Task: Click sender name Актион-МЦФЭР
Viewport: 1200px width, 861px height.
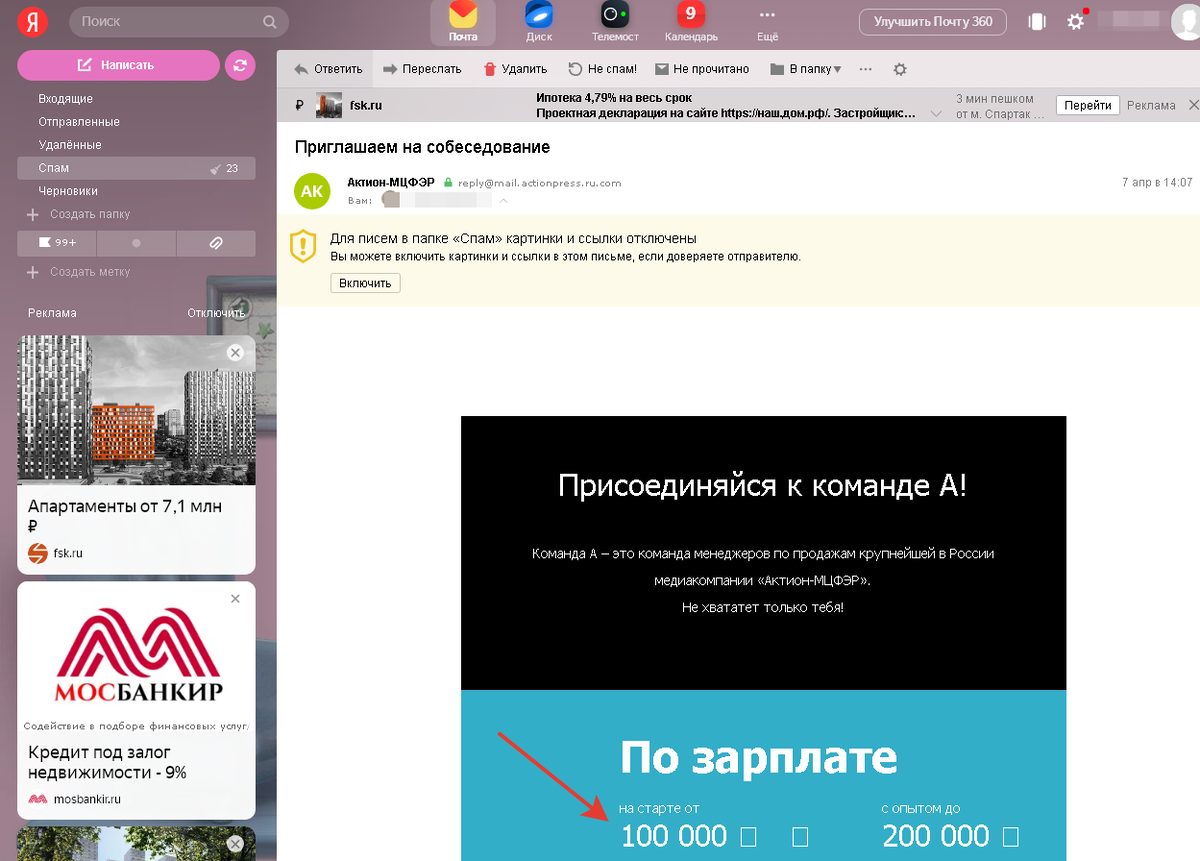Action: (392, 182)
